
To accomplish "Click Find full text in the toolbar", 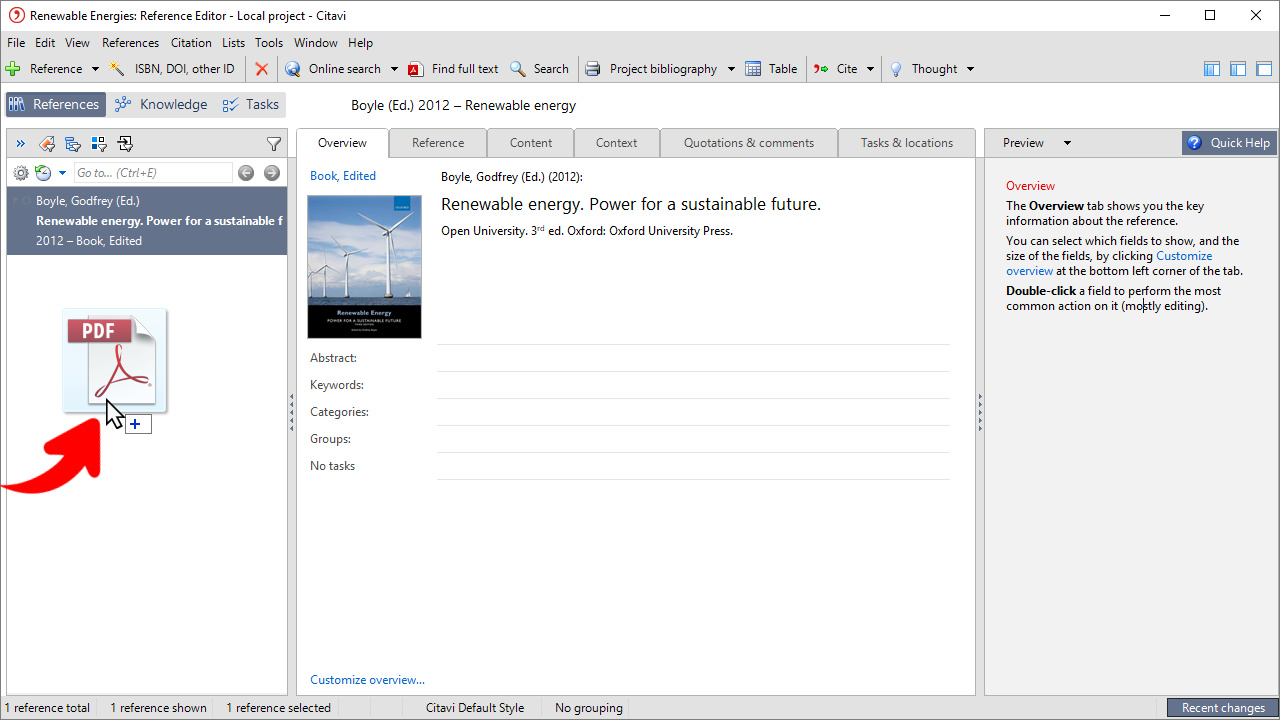I will click(453, 69).
